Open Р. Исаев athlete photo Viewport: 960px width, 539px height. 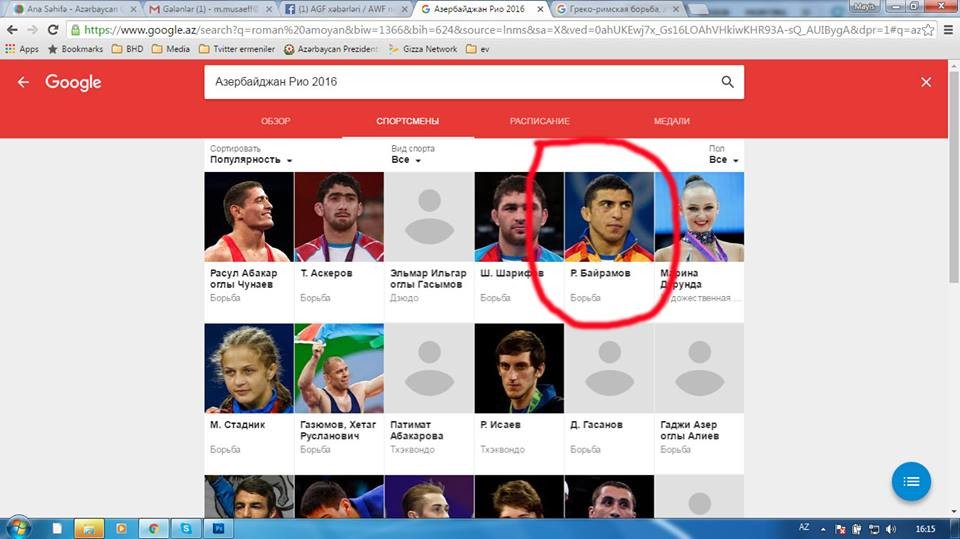519,368
